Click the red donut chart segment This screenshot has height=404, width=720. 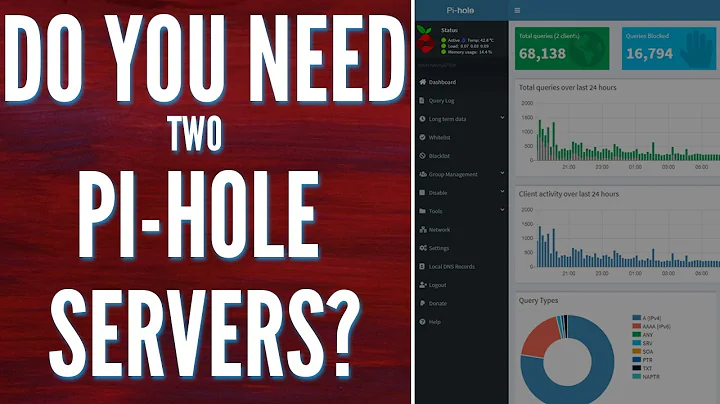[541, 336]
